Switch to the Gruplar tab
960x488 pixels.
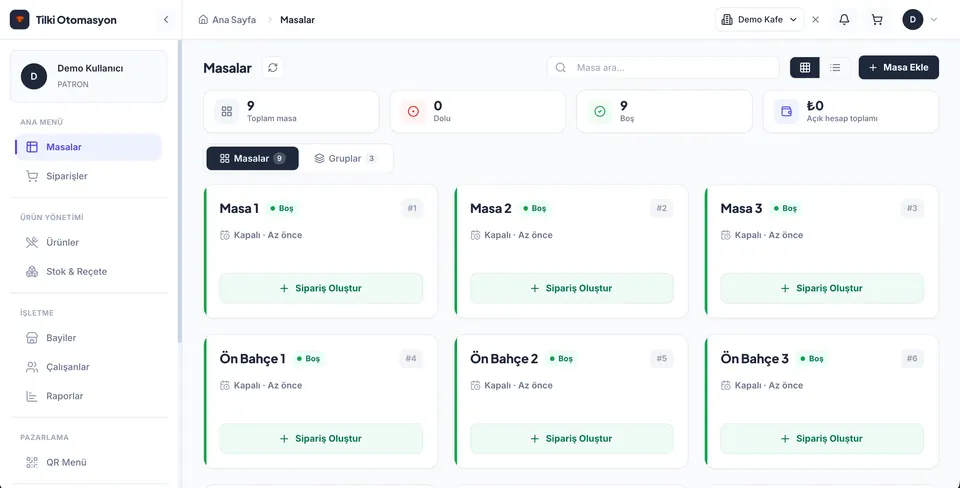(x=345, y=159)
